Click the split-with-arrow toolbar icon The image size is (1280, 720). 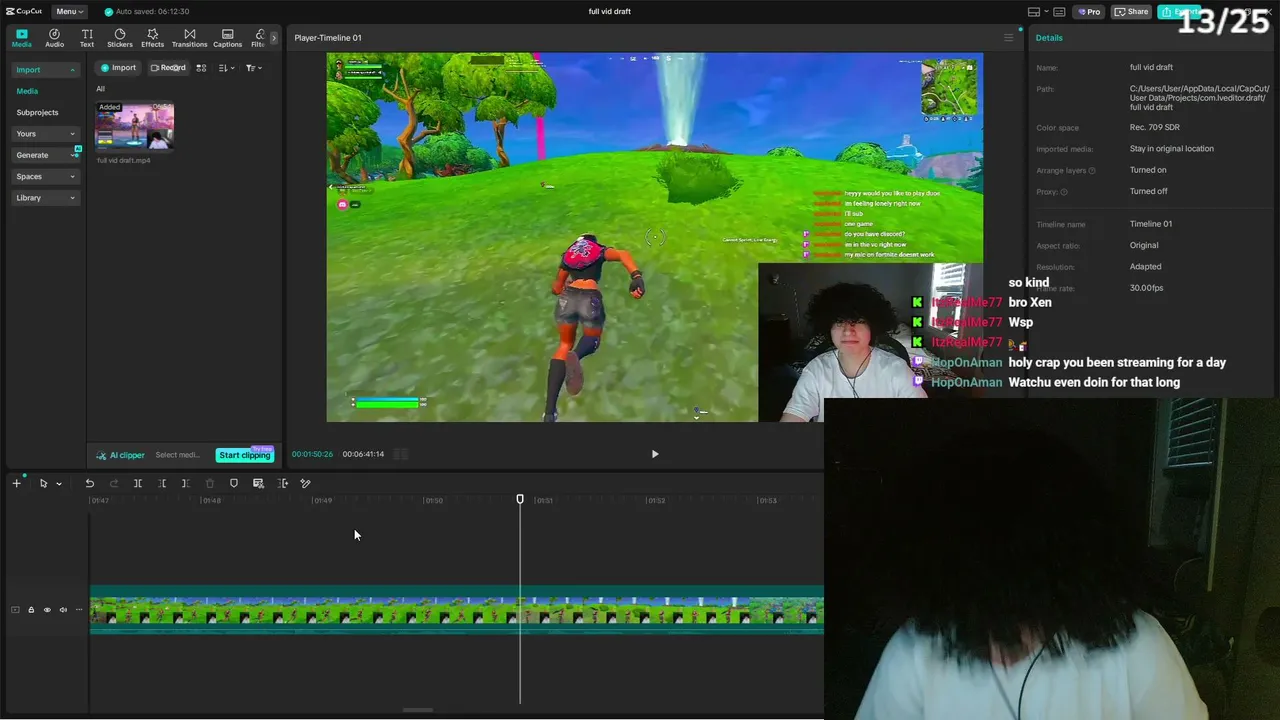click(x=283, y=483)
